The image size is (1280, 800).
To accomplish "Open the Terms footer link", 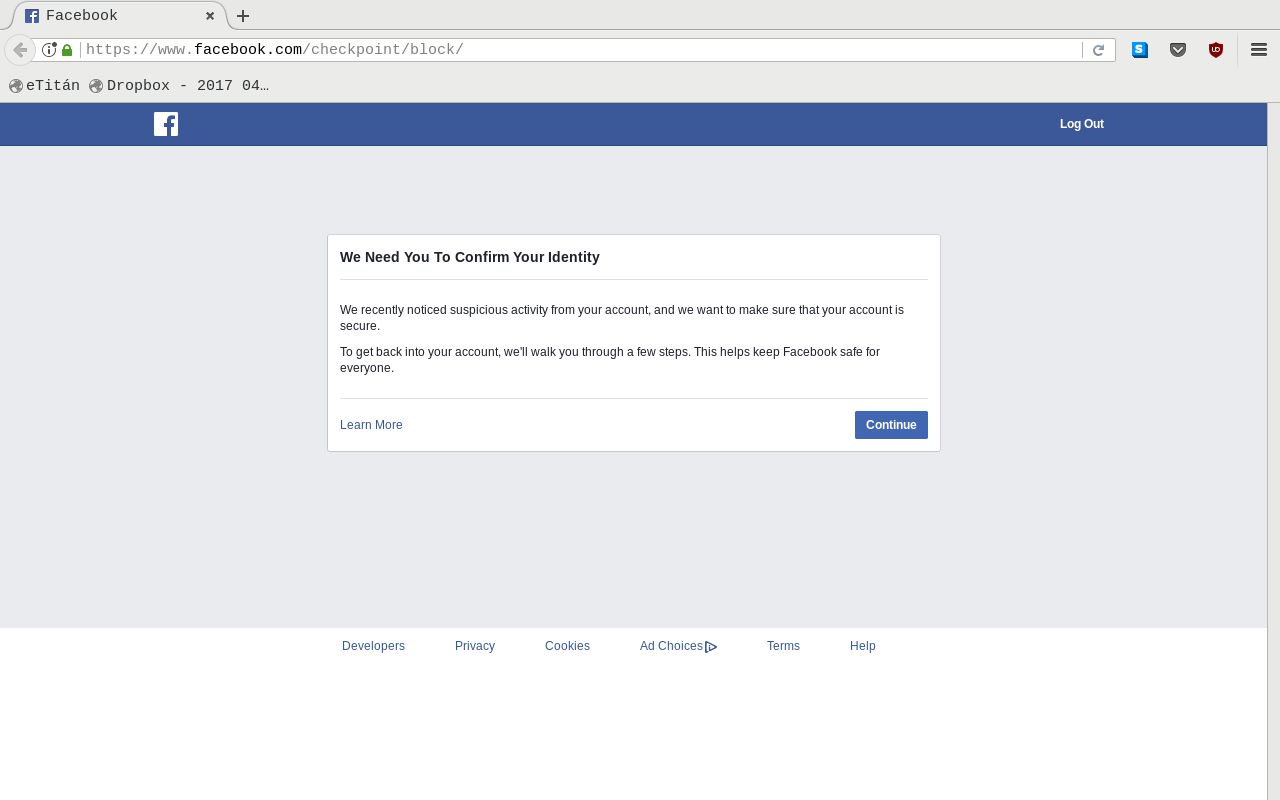I will (783, 646).
